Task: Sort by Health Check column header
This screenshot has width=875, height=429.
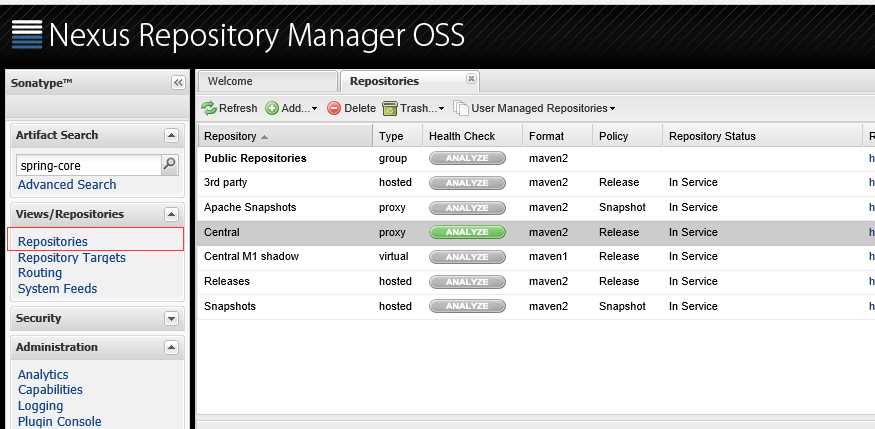Action: point(473,136)
